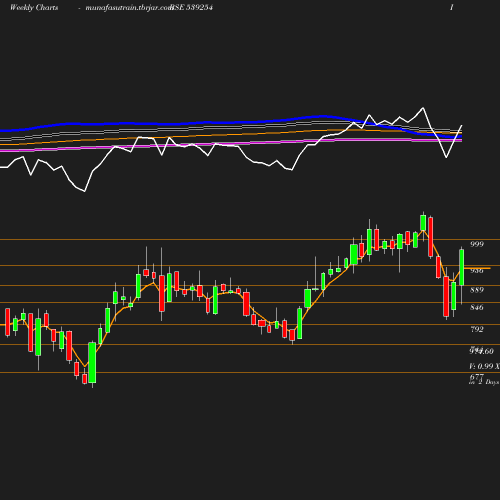Image resolution: width=500 pixels, height=500 pixels.
Task: Select the 999 price level label
Action: click(x=477, y=244)
